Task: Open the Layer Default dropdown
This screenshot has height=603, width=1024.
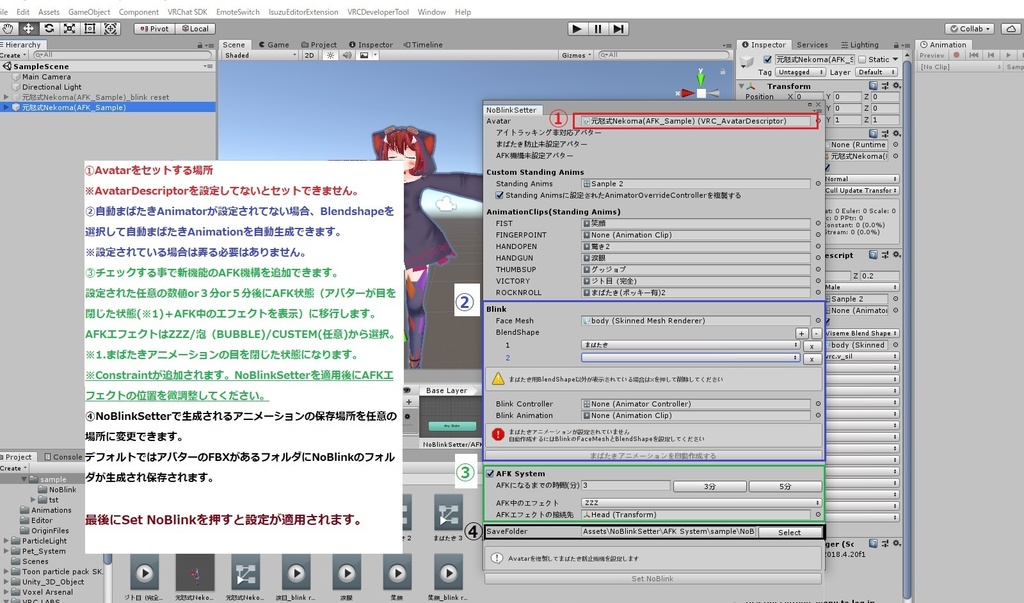Action: (x=874, y=73)
